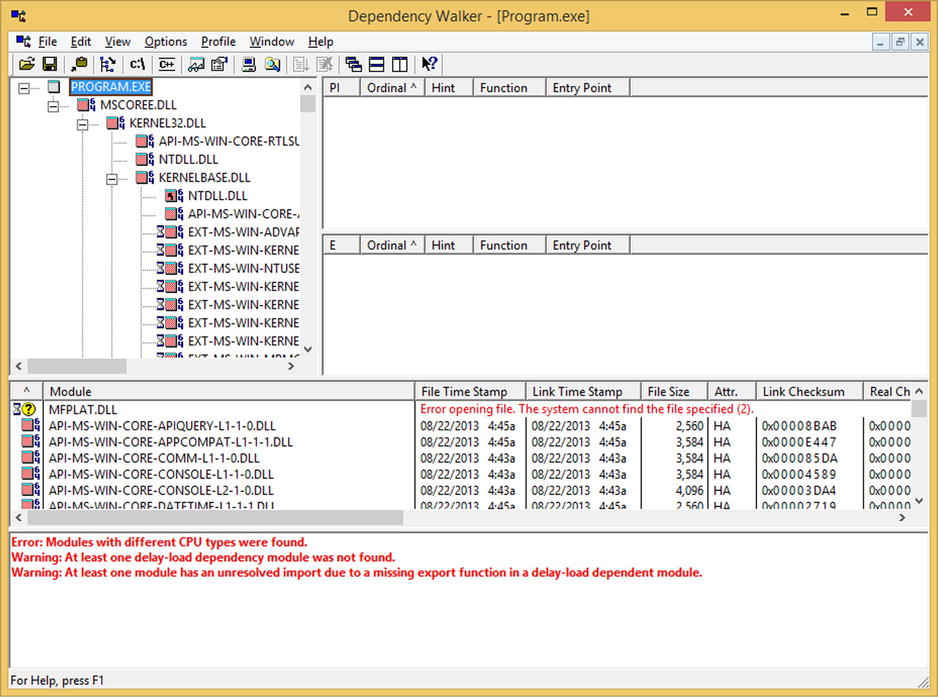This screenshot has height=698, width=938.
Task: Click the Save floppy disk toolbar icon
Action: click(x=50, y=64)
